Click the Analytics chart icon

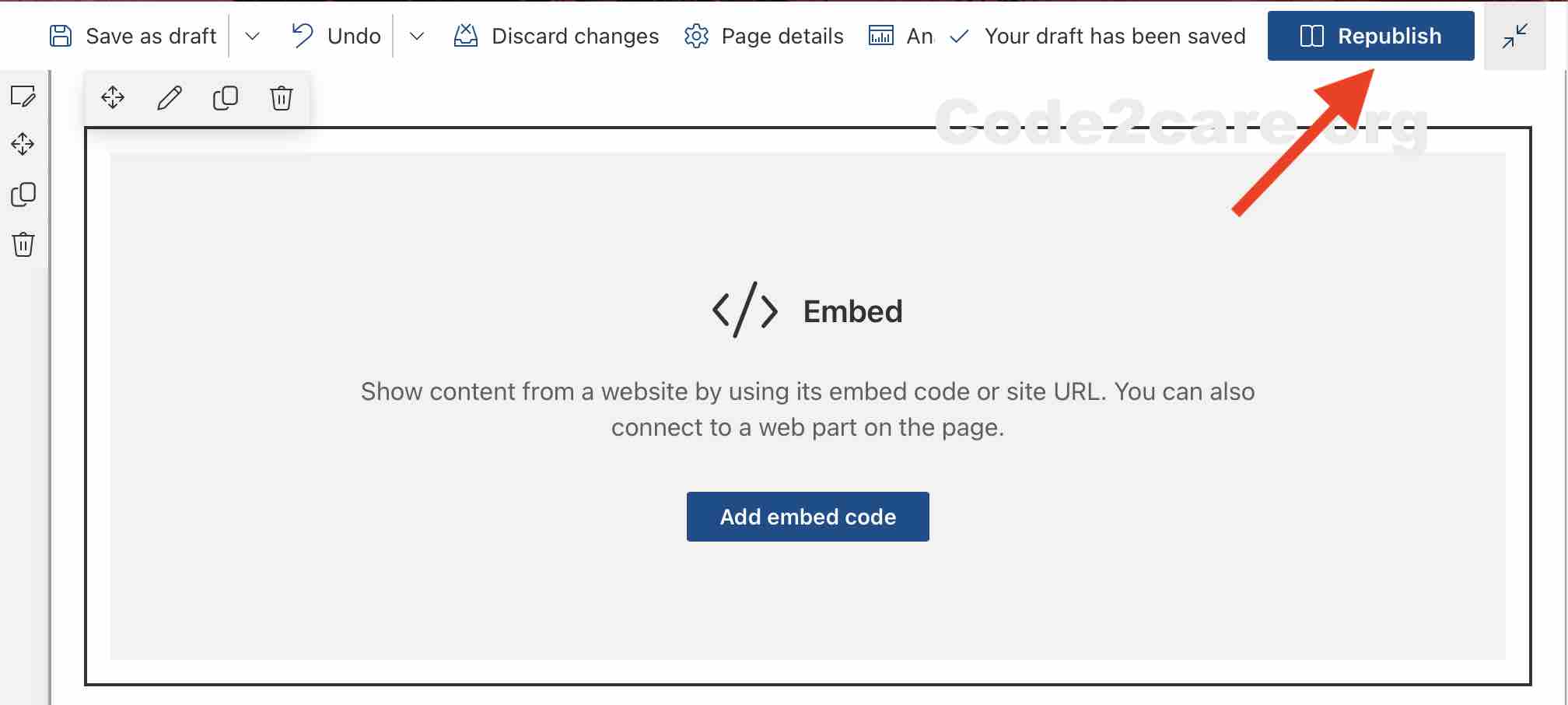click(881, 35)
